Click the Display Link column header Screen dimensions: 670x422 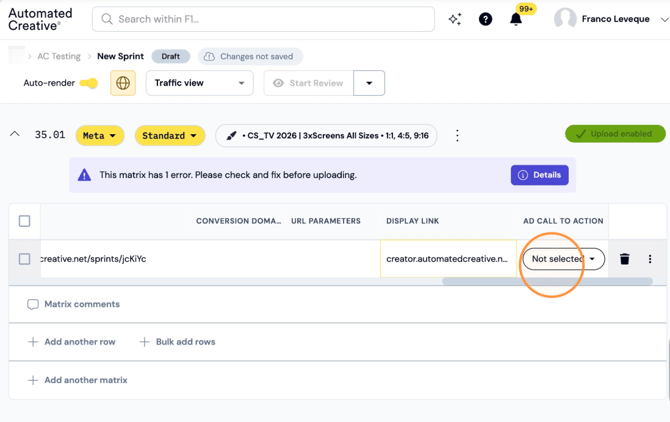pos(412,221)
